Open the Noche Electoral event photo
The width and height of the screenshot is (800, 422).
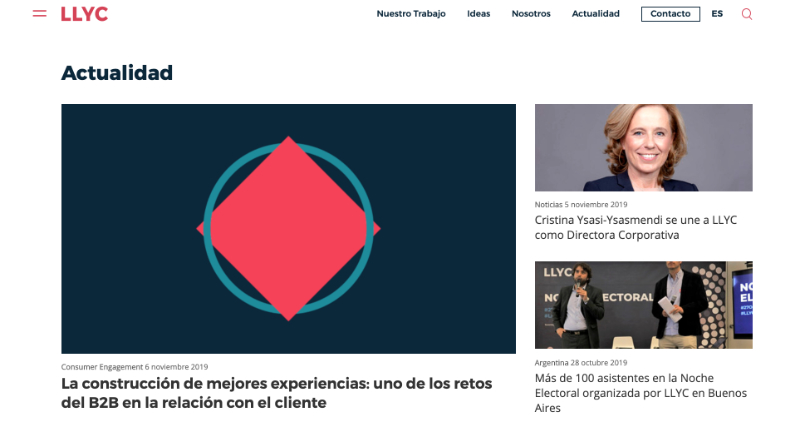coord(643,305)
